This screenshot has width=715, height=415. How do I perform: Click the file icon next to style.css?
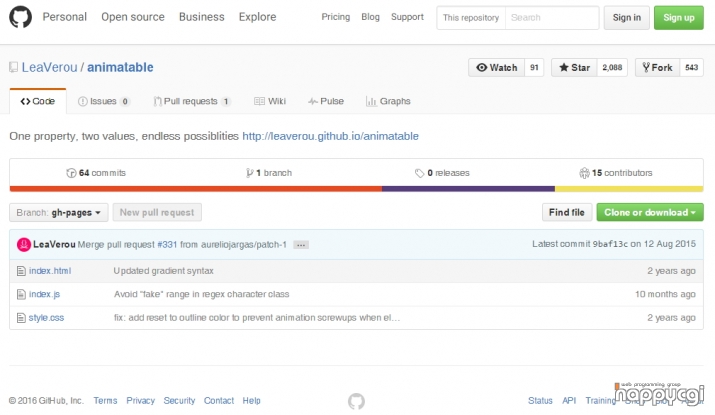(x=21, y=318)
